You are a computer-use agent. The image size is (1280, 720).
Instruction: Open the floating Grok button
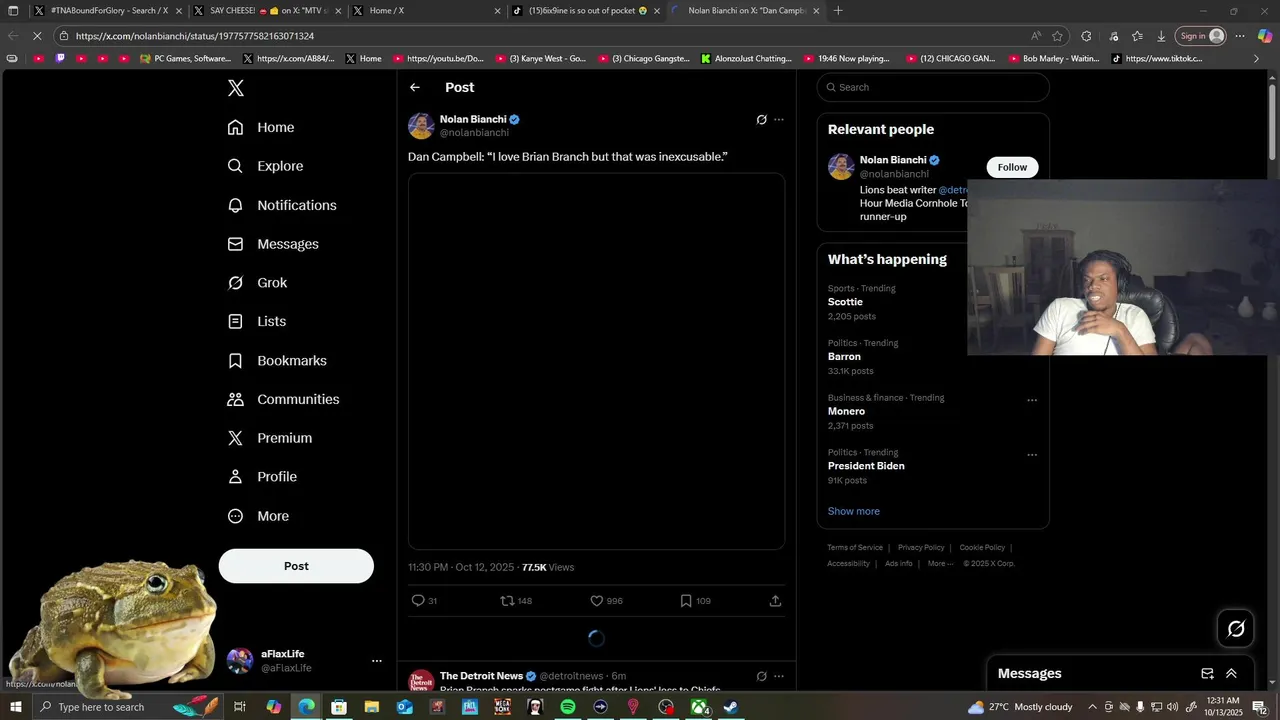pos(1236,629)
